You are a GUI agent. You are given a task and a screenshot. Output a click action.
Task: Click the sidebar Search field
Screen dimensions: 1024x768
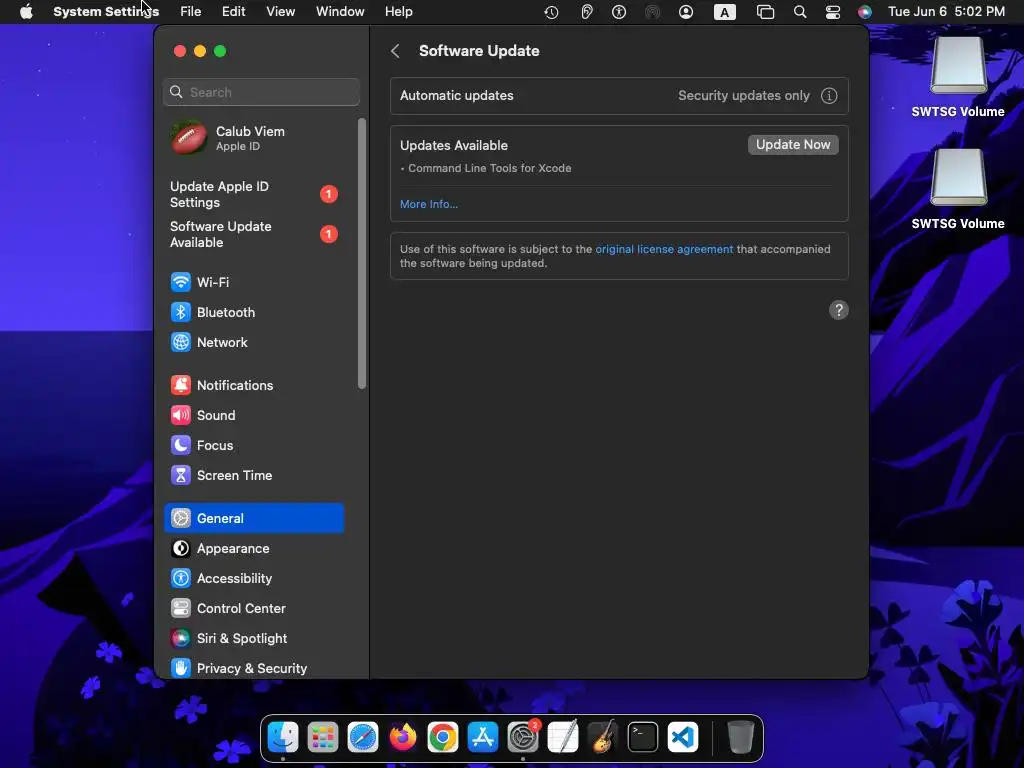(x=261, y=92)
